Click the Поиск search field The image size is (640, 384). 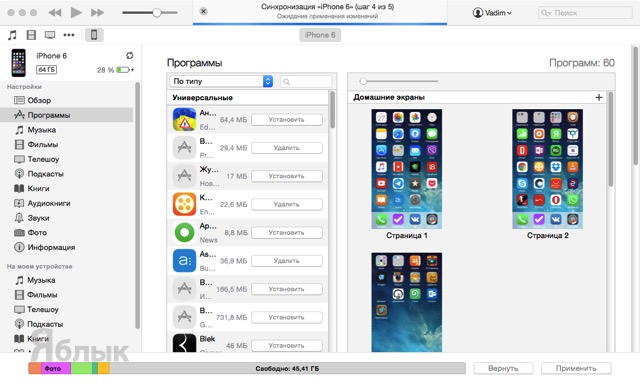click(x=585, y=13)
